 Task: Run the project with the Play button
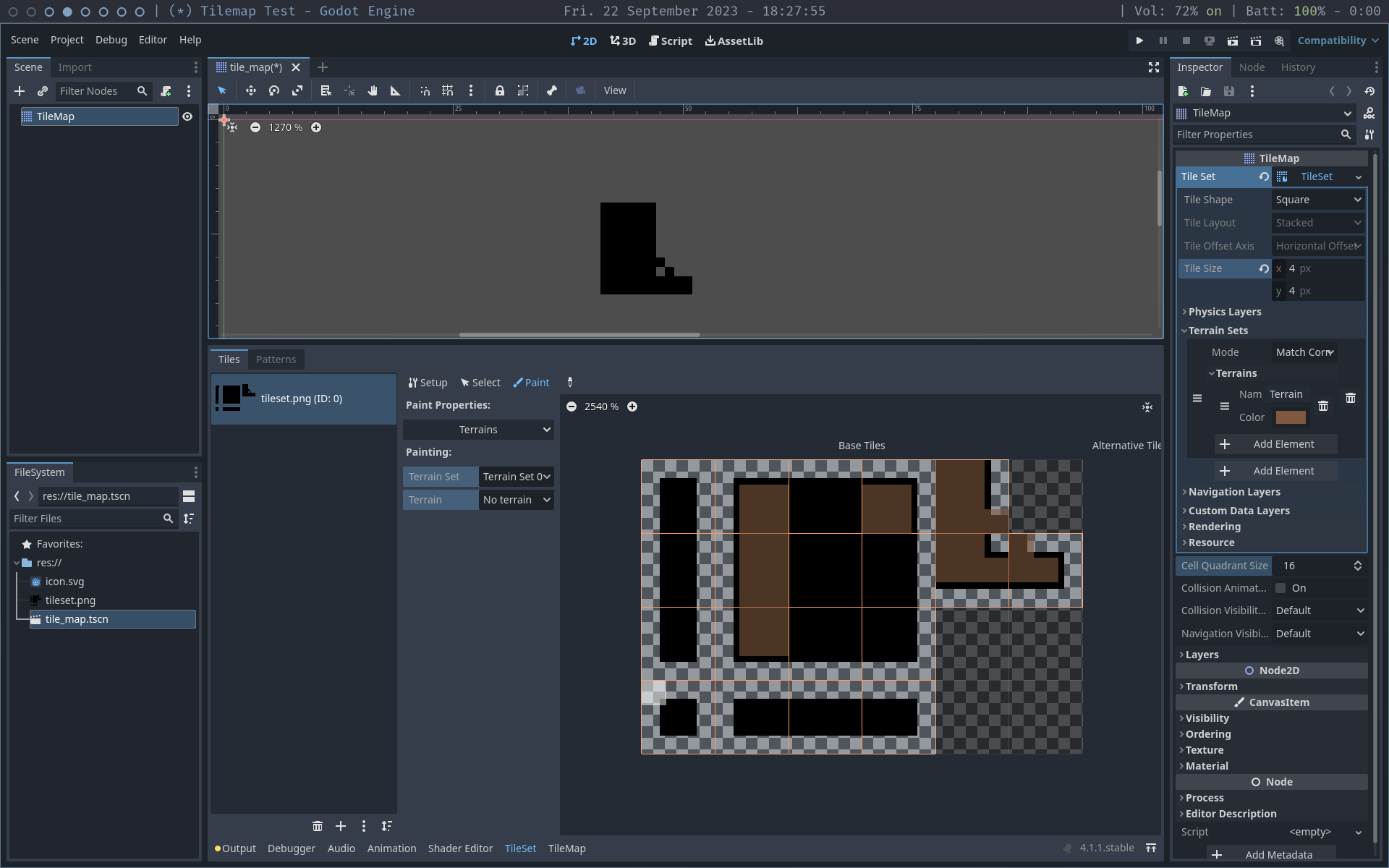coord(1139,41)
